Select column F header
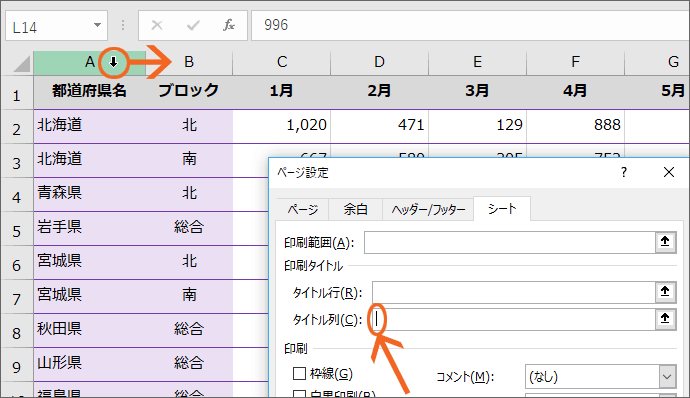The height and width of the screenshot is (398, 690). point(576,63)
